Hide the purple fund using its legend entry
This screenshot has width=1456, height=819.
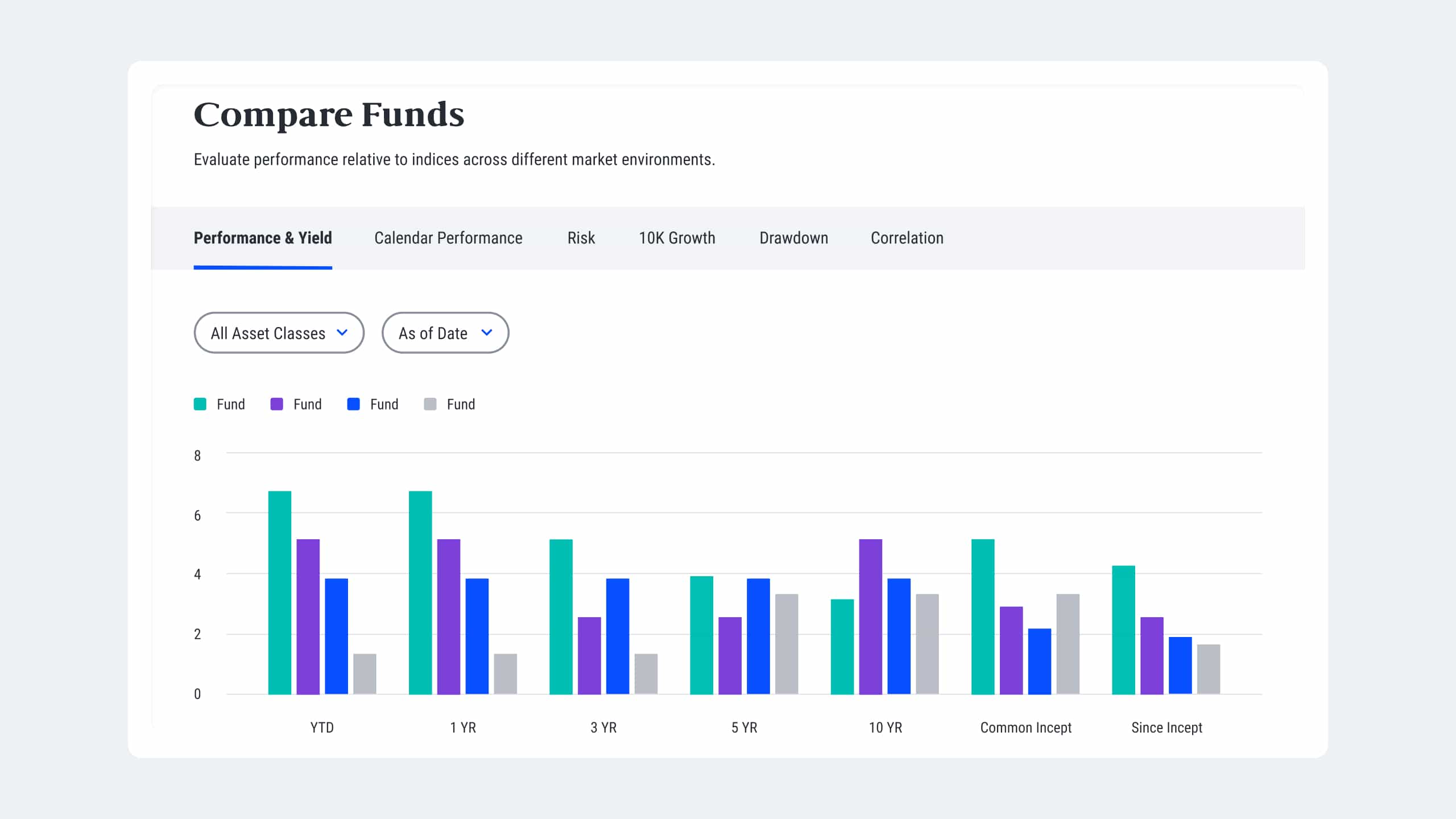(x=276, y=404)
